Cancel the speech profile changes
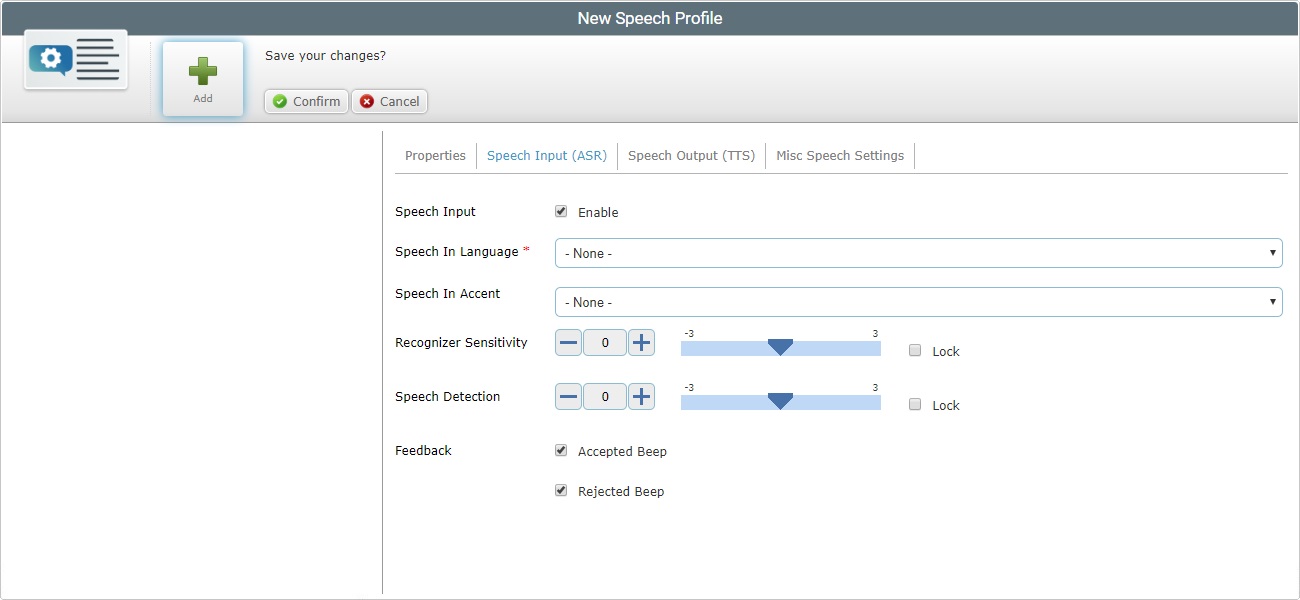 pos(389,101)
